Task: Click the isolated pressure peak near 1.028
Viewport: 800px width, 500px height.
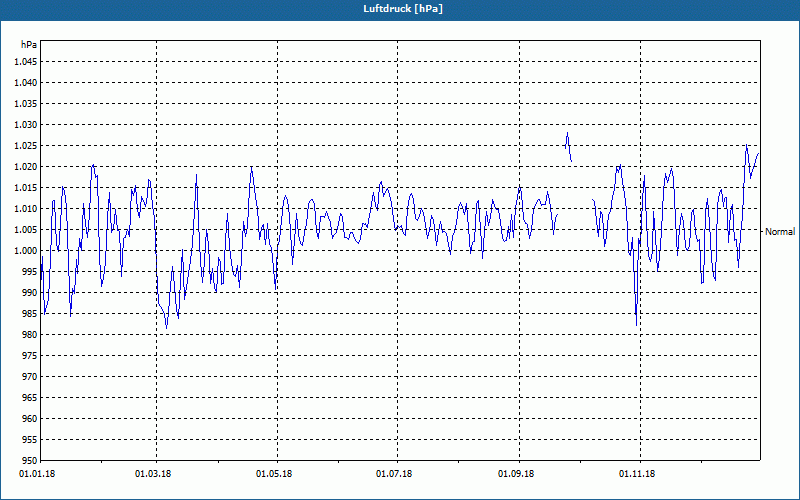Action: pyautogui.click(x=568, y=147)
